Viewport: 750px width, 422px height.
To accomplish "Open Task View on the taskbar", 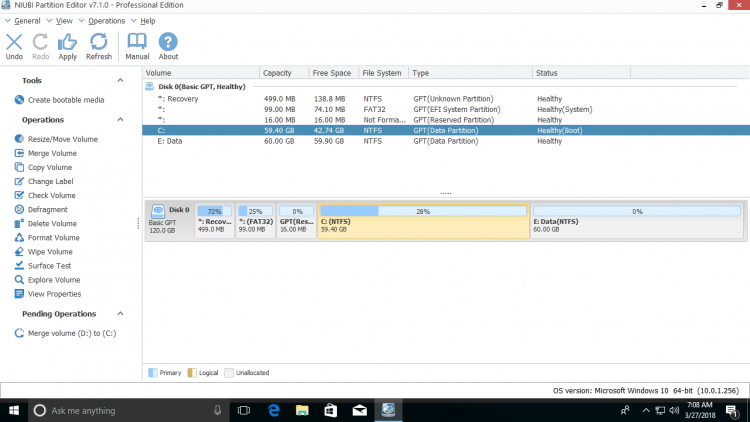I will click(x=244, y=411).
